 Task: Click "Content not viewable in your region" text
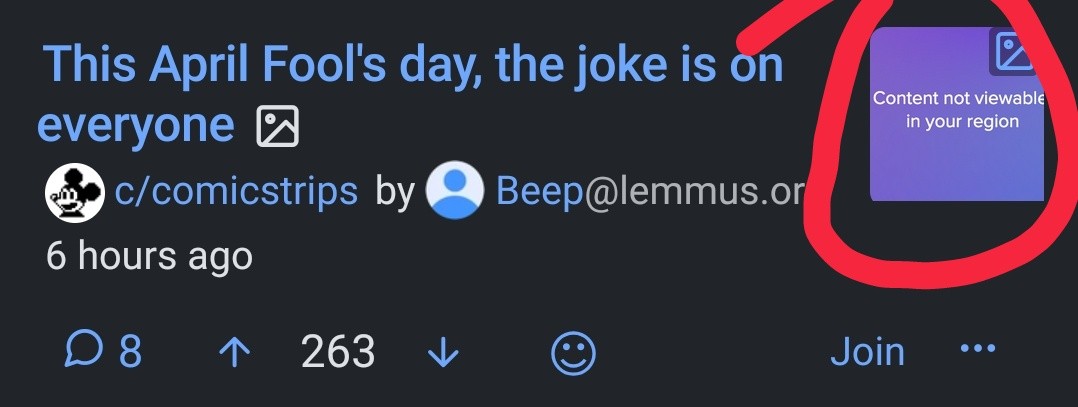(959, 110)
